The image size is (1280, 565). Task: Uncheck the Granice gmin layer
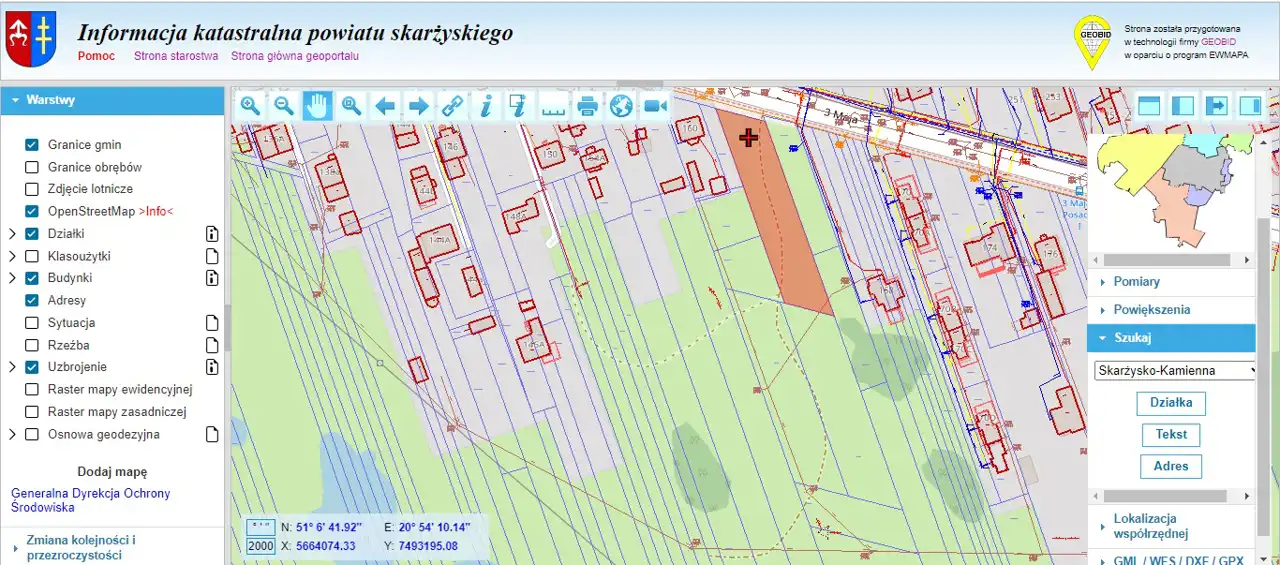click(32, 145)
